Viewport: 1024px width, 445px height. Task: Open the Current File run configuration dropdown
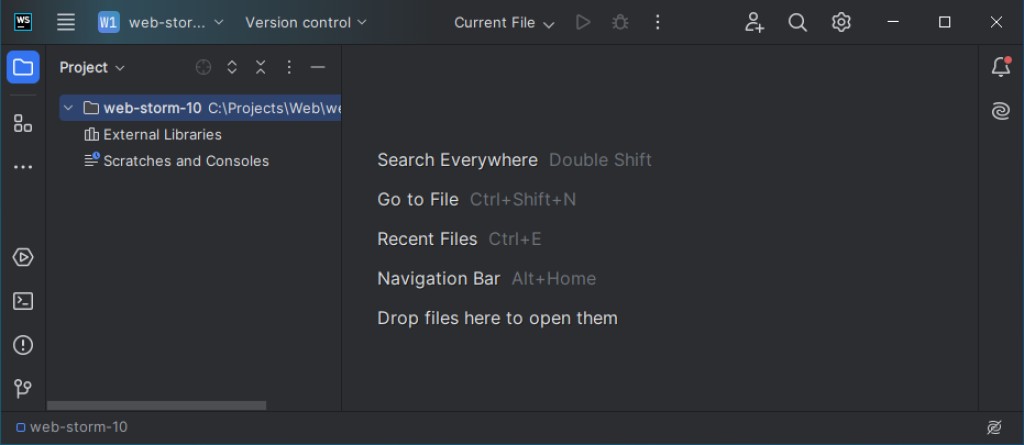504,22
